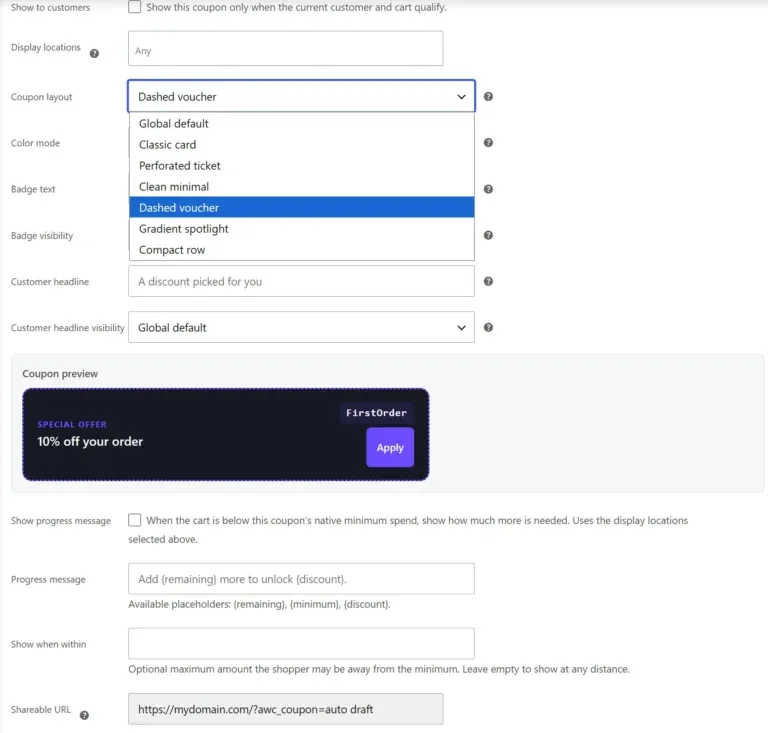Click the help icon for Color mode
Screen dimensions: 768x733
(488, 142)
